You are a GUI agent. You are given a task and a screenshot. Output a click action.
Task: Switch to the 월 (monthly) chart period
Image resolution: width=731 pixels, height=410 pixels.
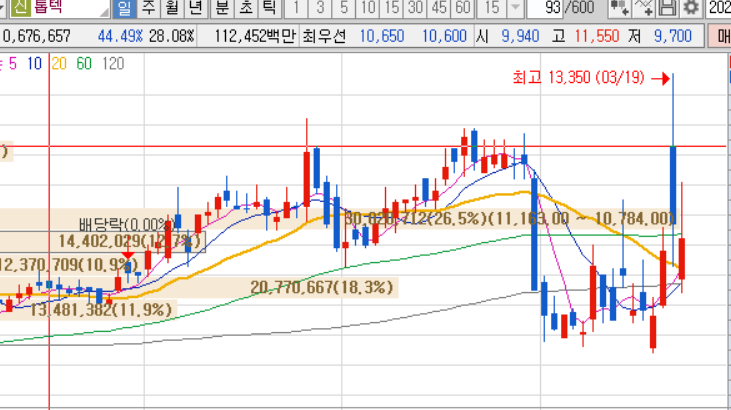pos(172,7)
